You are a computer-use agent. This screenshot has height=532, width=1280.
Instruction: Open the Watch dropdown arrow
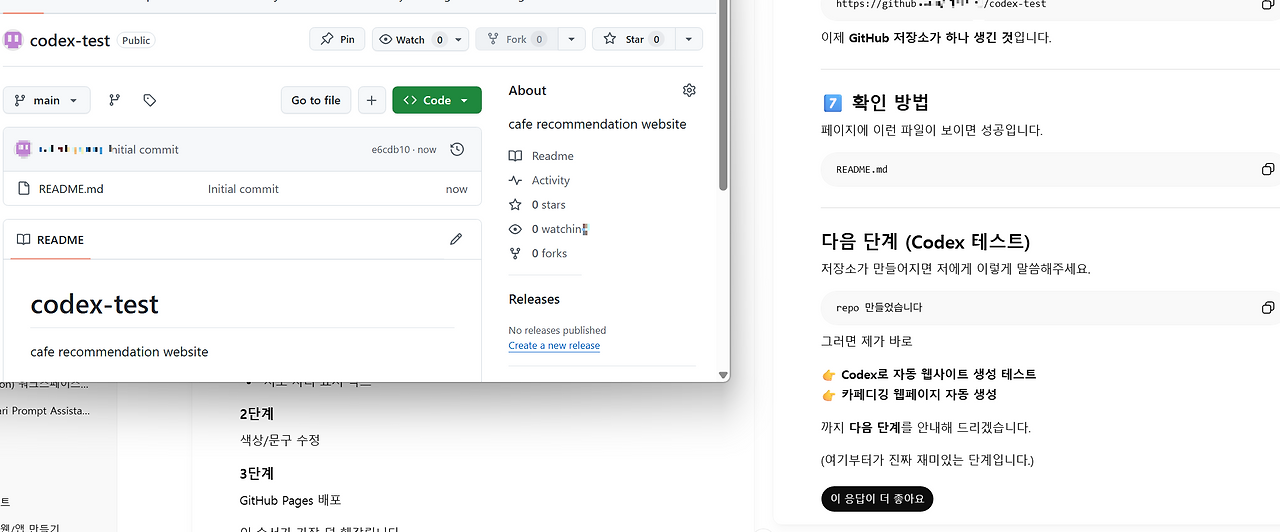pyautogui.click(x=458, y=39)
